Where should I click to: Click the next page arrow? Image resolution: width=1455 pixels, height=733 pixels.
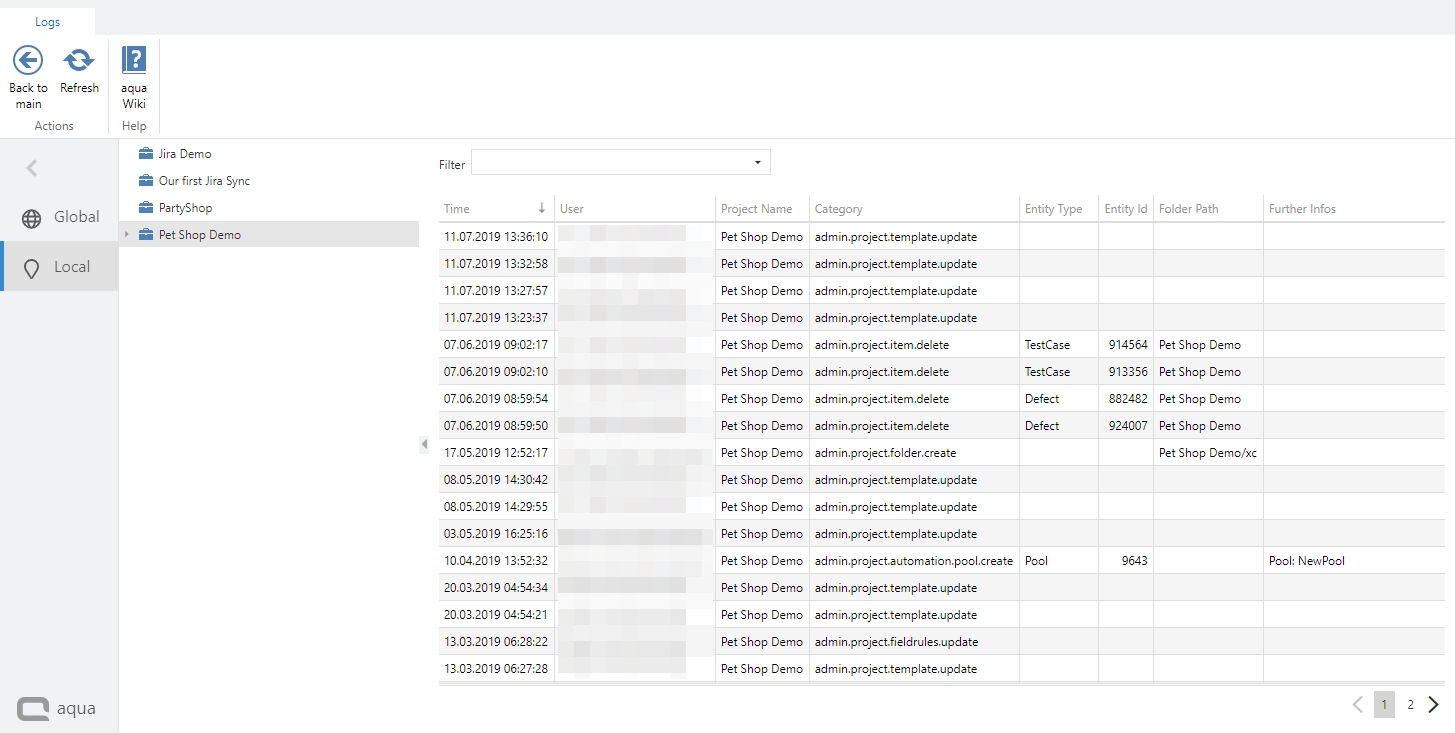coord(1434,705)
